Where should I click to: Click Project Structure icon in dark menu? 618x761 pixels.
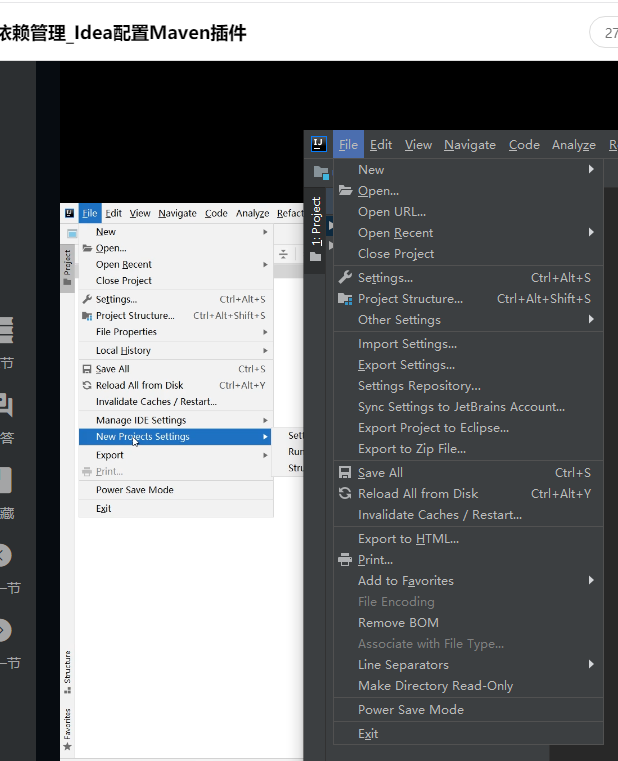point(345,299)
